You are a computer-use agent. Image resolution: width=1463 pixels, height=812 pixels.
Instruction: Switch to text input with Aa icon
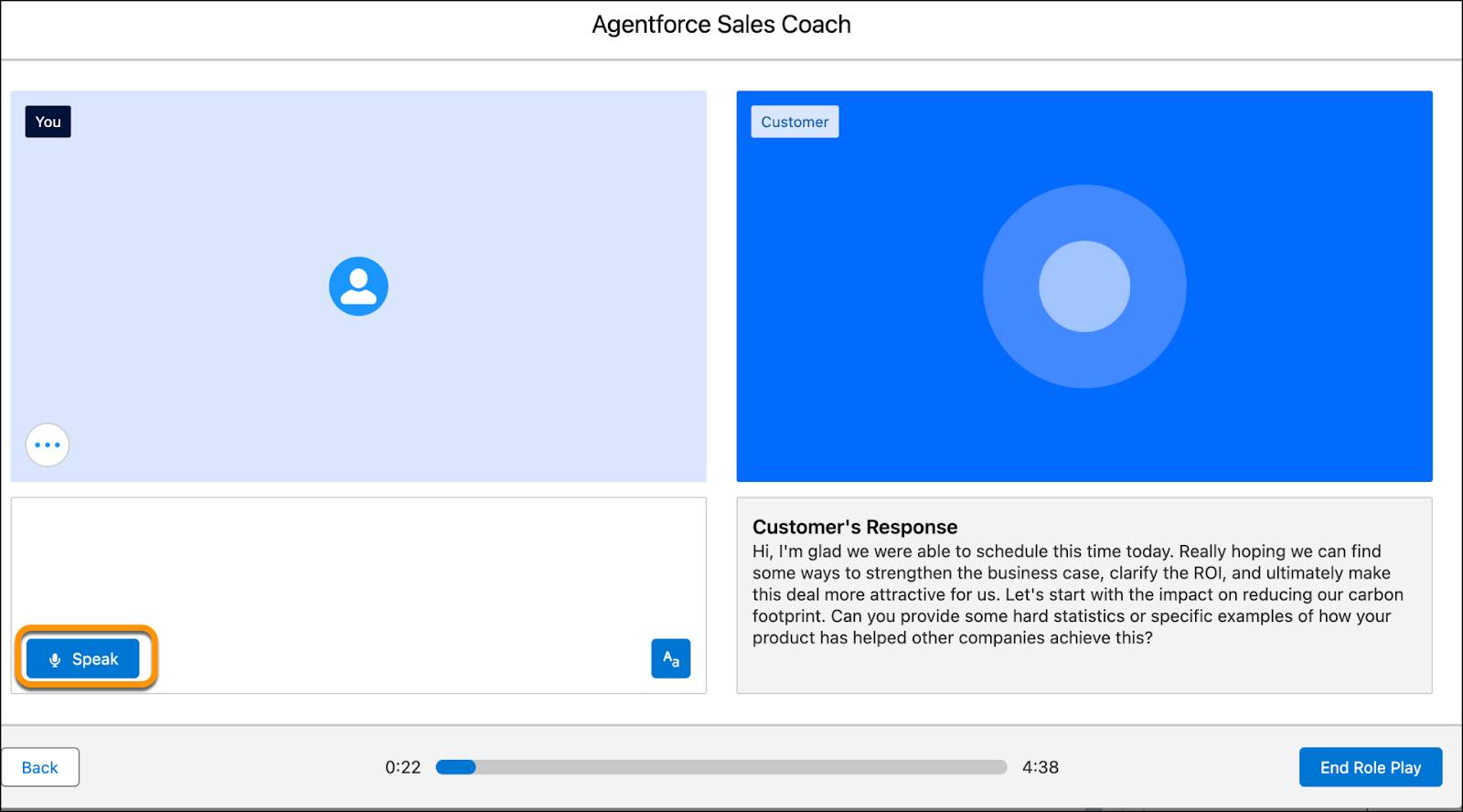(x=670, y=658)
